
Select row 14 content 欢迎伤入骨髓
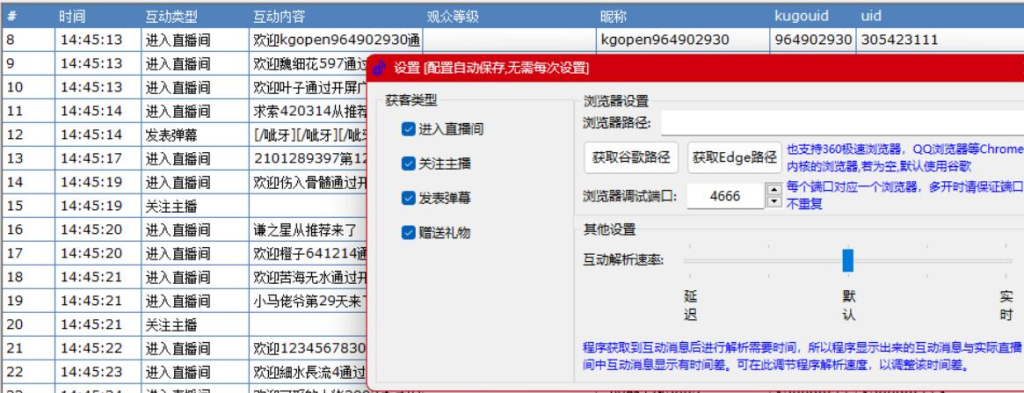coord(308,182)
